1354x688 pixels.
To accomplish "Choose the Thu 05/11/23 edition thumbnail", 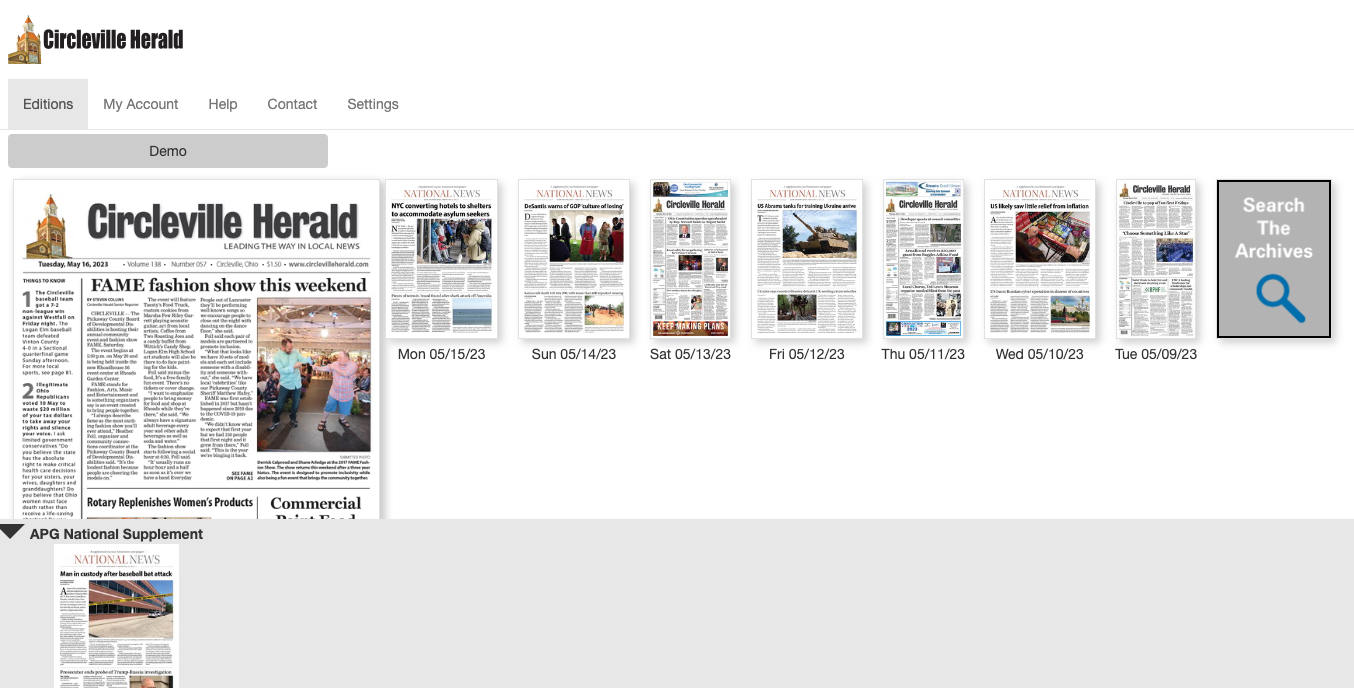I will (923, 259).
